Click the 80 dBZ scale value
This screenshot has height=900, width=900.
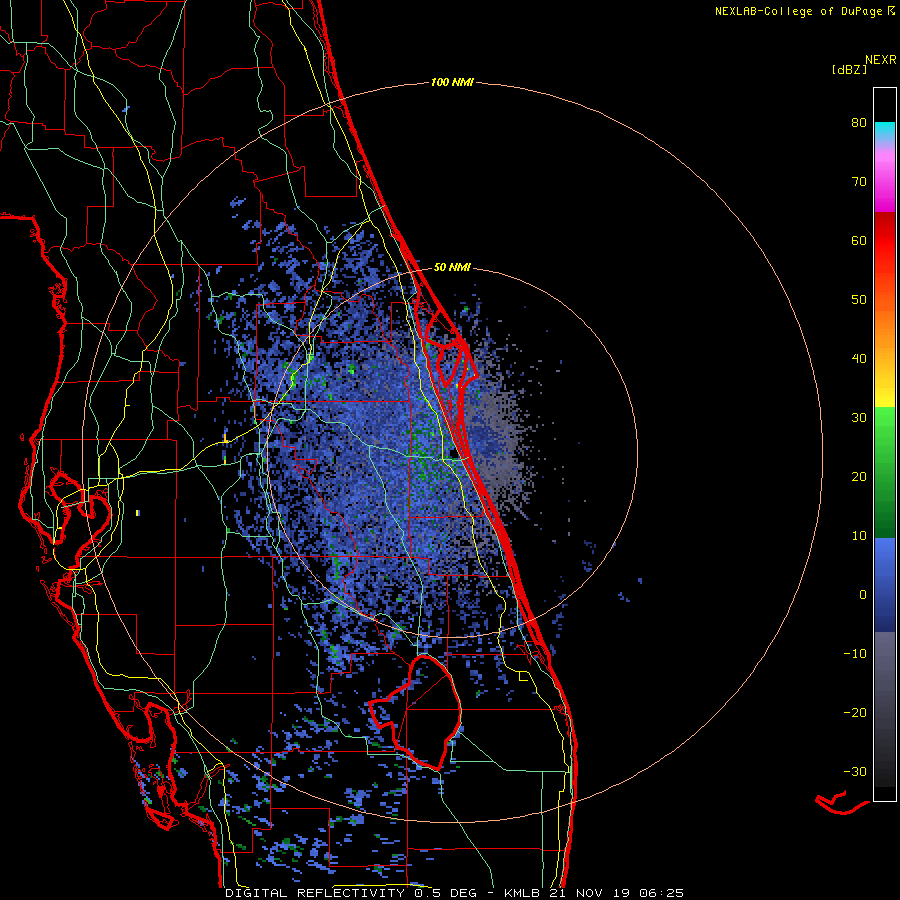(859, 123)
